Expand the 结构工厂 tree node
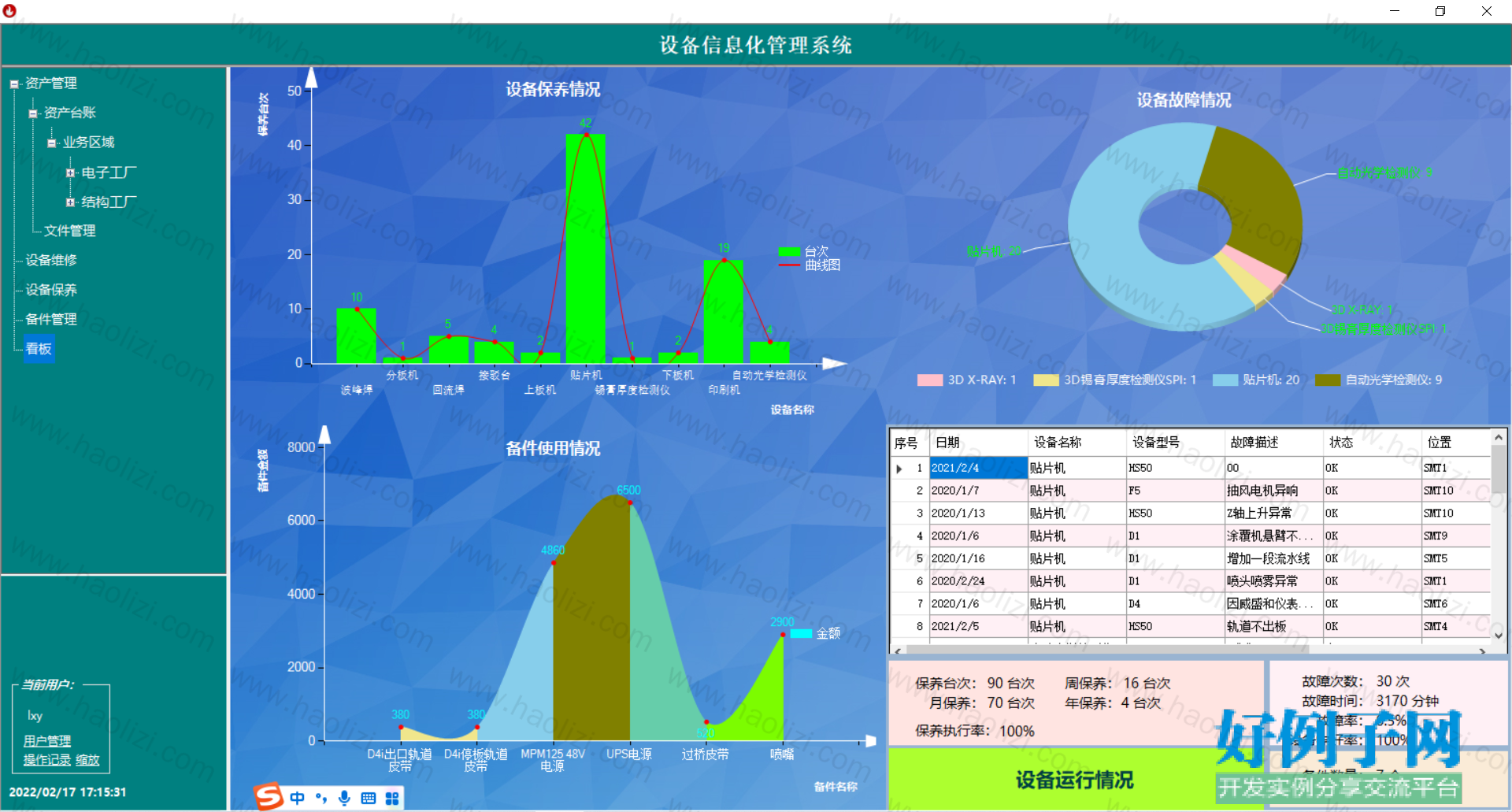 (x=71, y=202)
